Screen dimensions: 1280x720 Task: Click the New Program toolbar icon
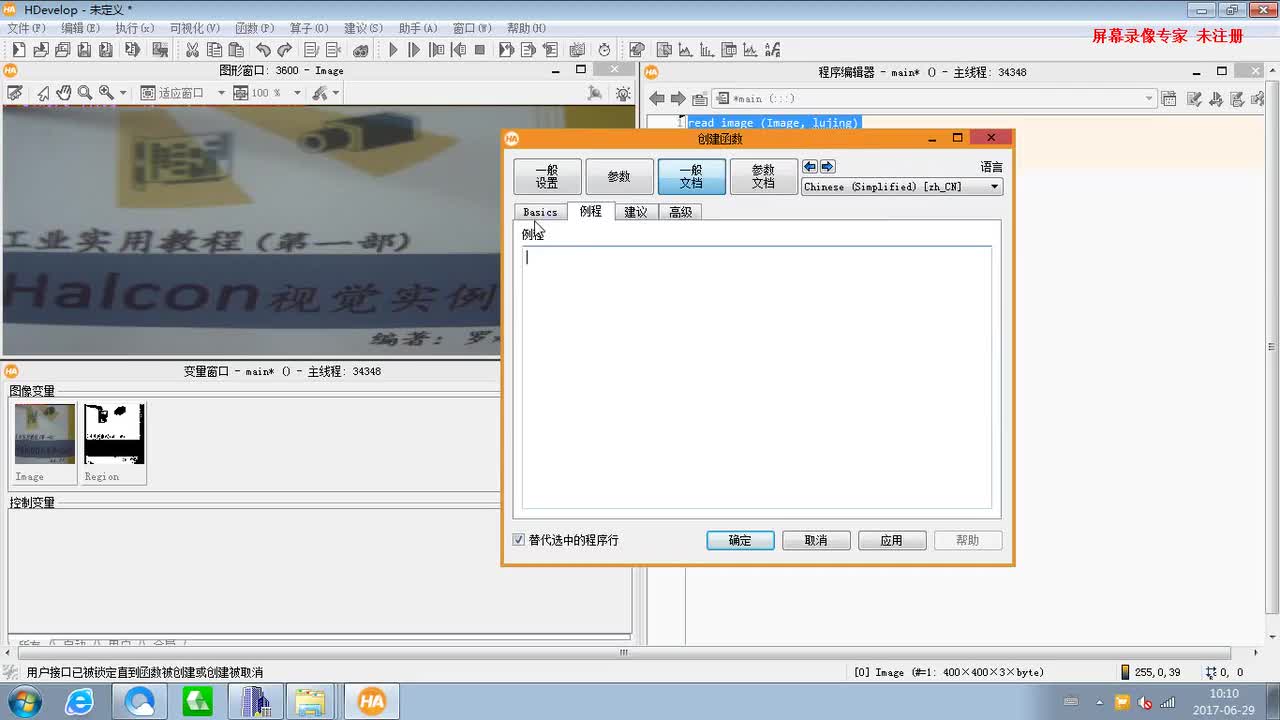(18, 49)
